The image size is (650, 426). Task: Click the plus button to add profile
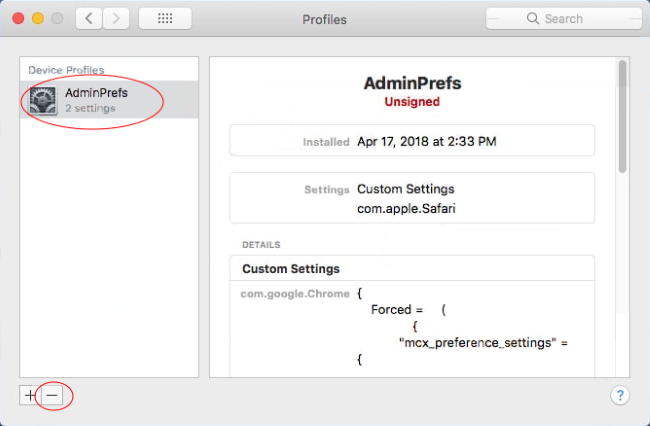point(29,395)
